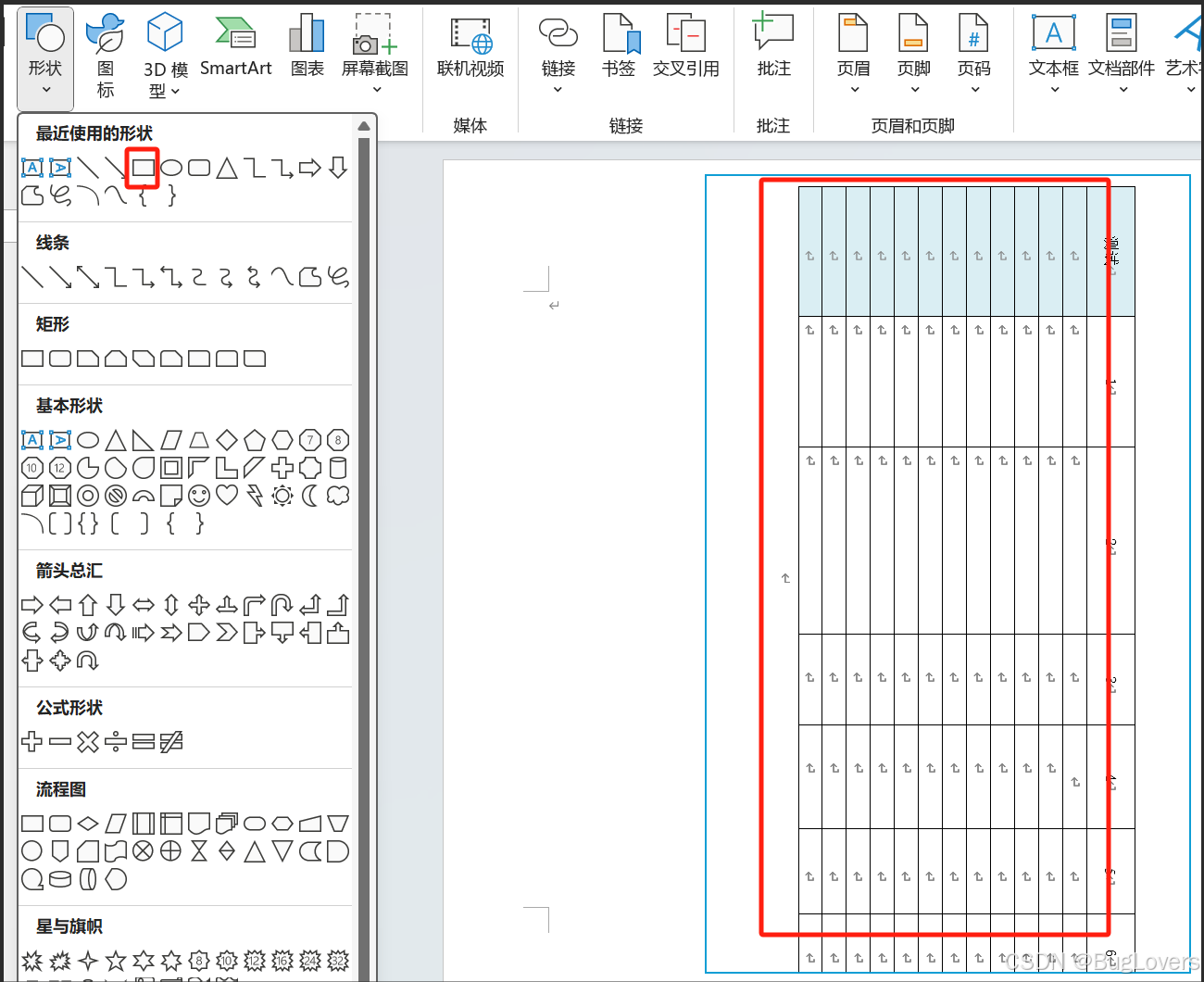The image size is (1204, 982).
Task: Click the 书签 bookmark button
Action: pos(619,44)
